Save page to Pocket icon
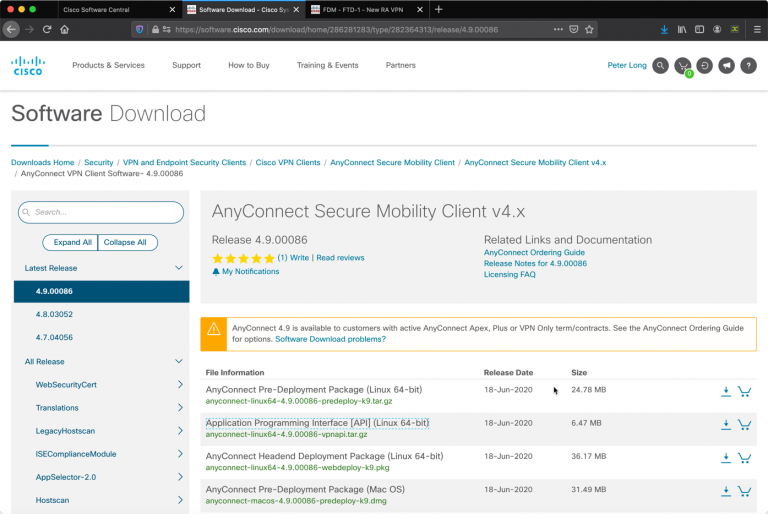Viewport: 768px width, 514px height. pos(574,29)
